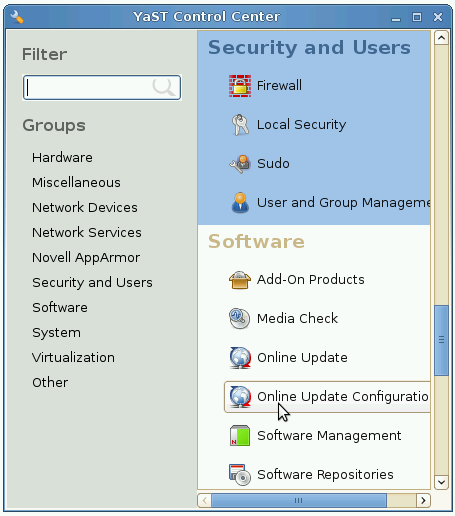Click the horizontal scrollbar right arrow
This screenshot has width=455, height=516.
pos(423,500)
